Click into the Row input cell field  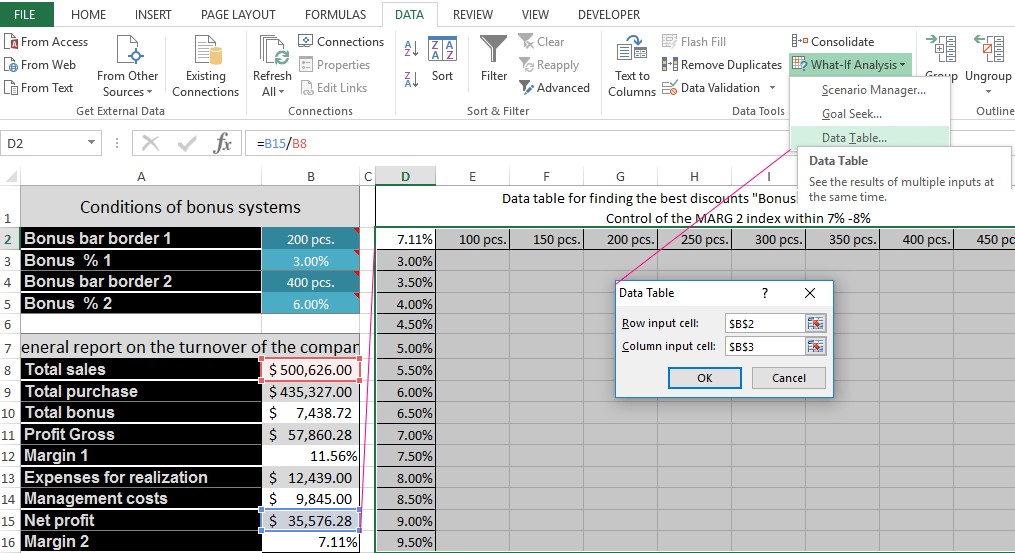(764, 323)
